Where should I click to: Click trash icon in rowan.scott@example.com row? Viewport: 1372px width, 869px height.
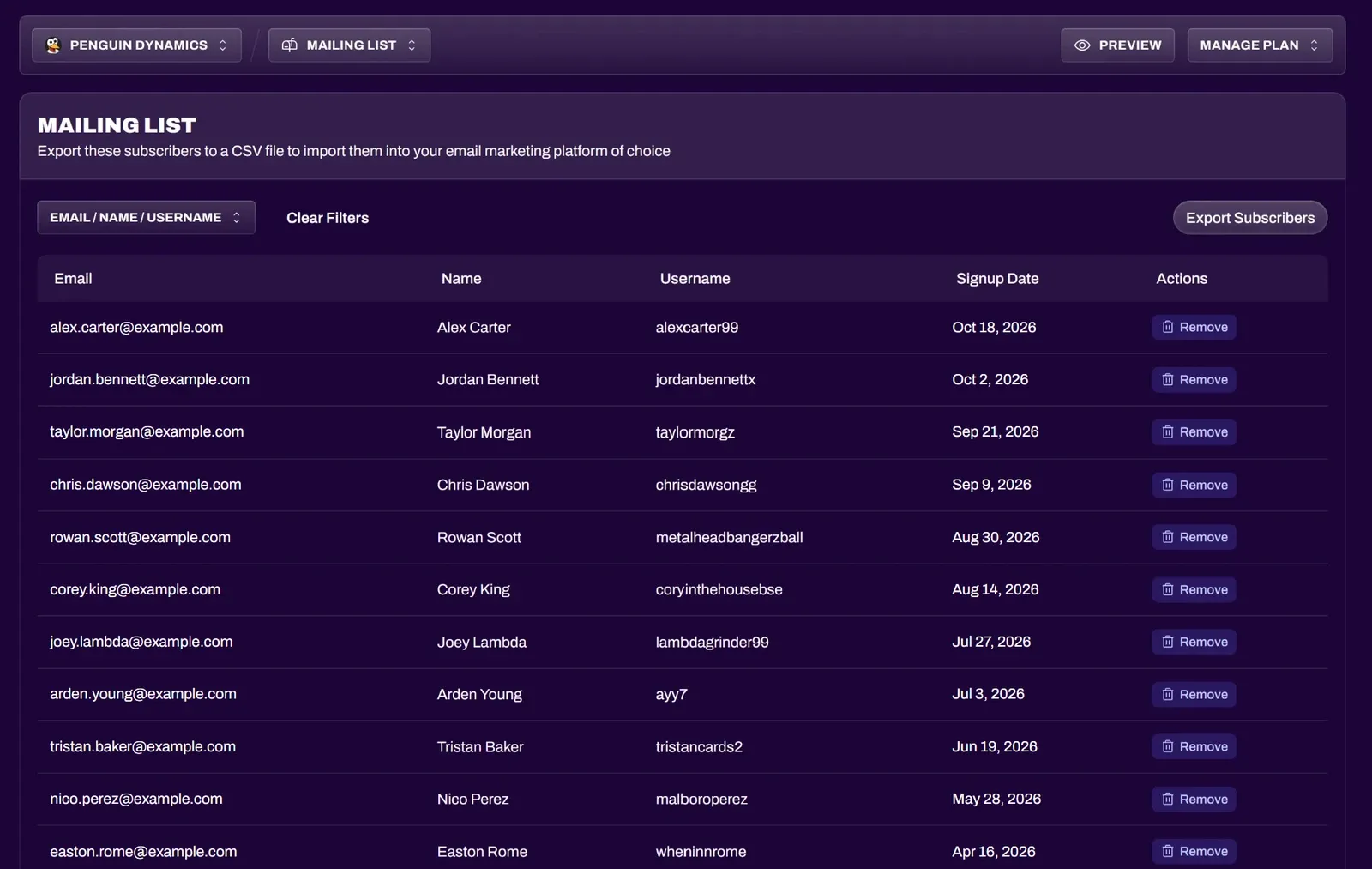click(1167, 537)
